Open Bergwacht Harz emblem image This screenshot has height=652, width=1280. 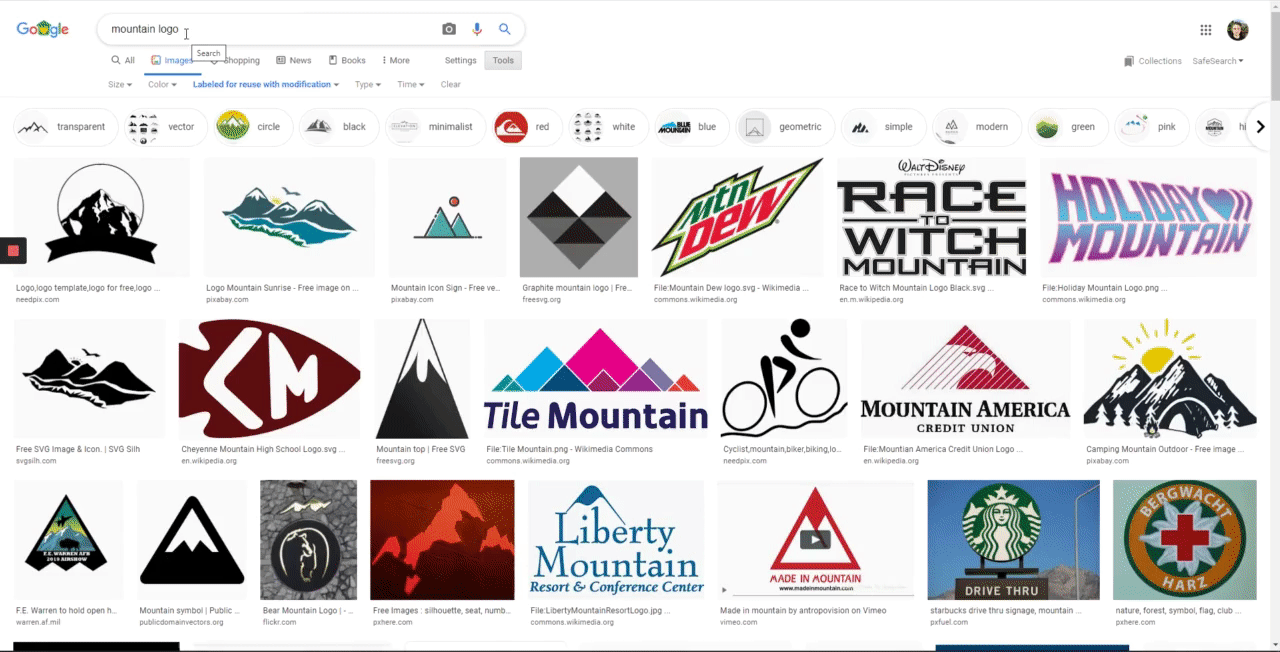tap(1185, 540)
